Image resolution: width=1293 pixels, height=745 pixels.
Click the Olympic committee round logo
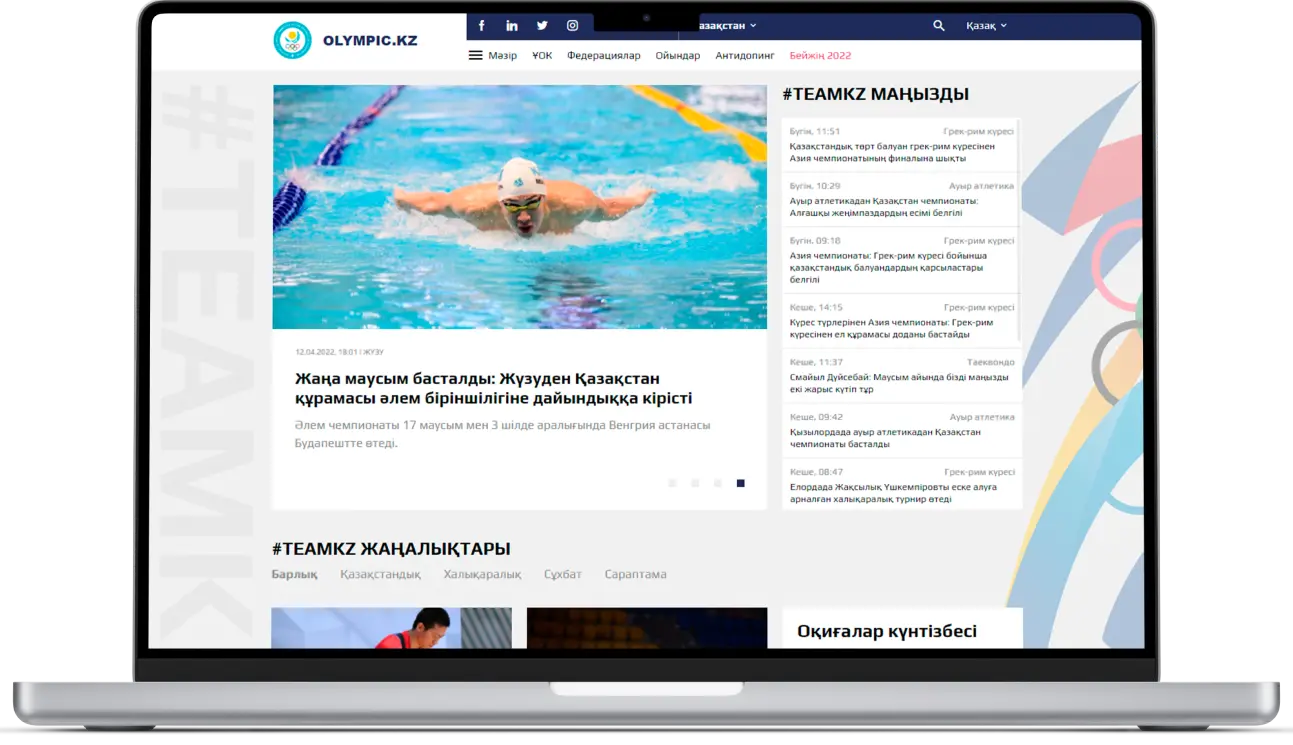click(292, 41)
